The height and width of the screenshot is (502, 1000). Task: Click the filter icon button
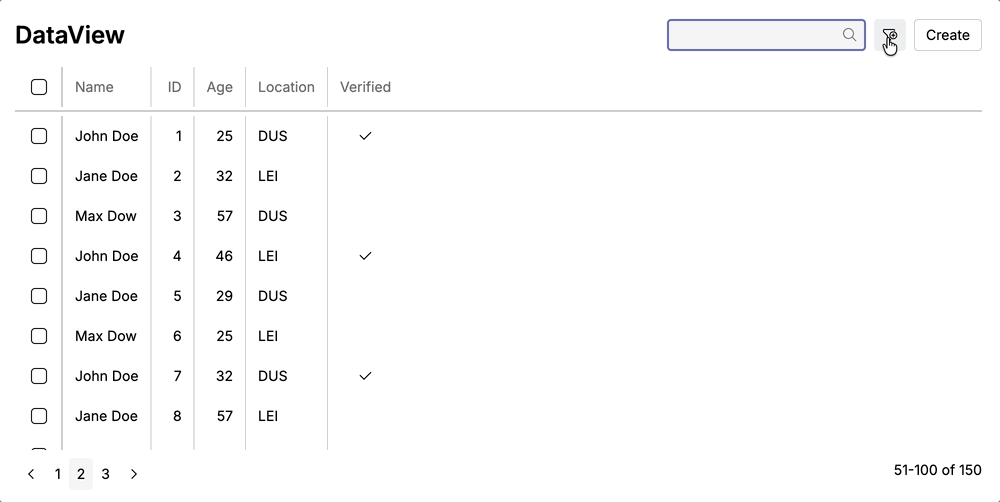pyautogui.click(x=889, y=35)
